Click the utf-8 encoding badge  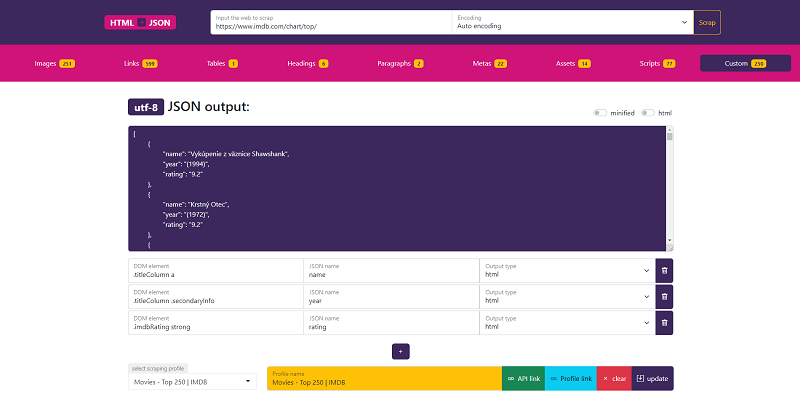tap(146, 108)
